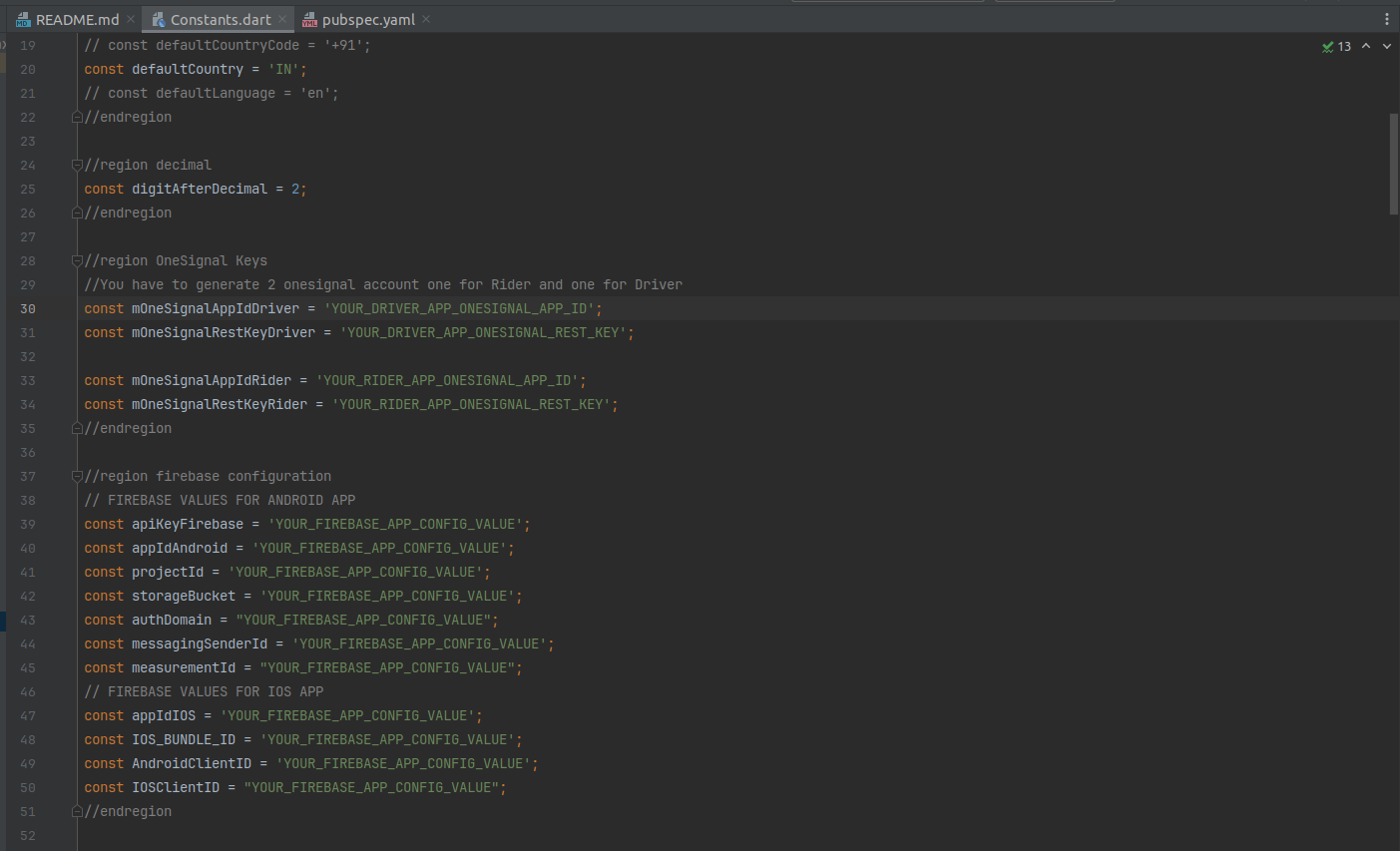This screenshot has width=1400, height=851.
Task: Click the appIdAndroid identifier
Action: pyautogui.click(x=180, y=548)
